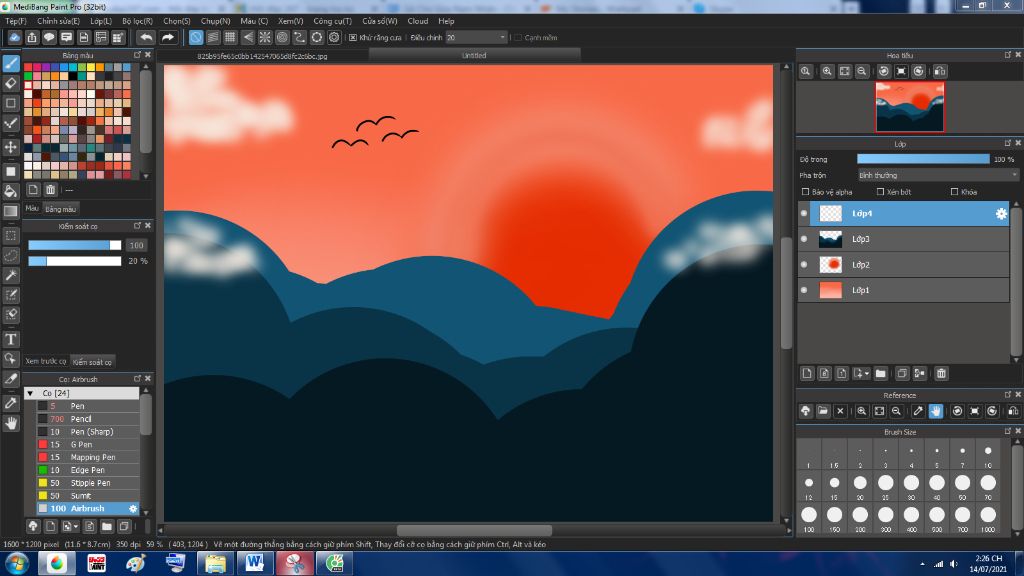Screen dimensions: 1024x576
Task: Choose the G Pen brush
Action: [88, 444]
